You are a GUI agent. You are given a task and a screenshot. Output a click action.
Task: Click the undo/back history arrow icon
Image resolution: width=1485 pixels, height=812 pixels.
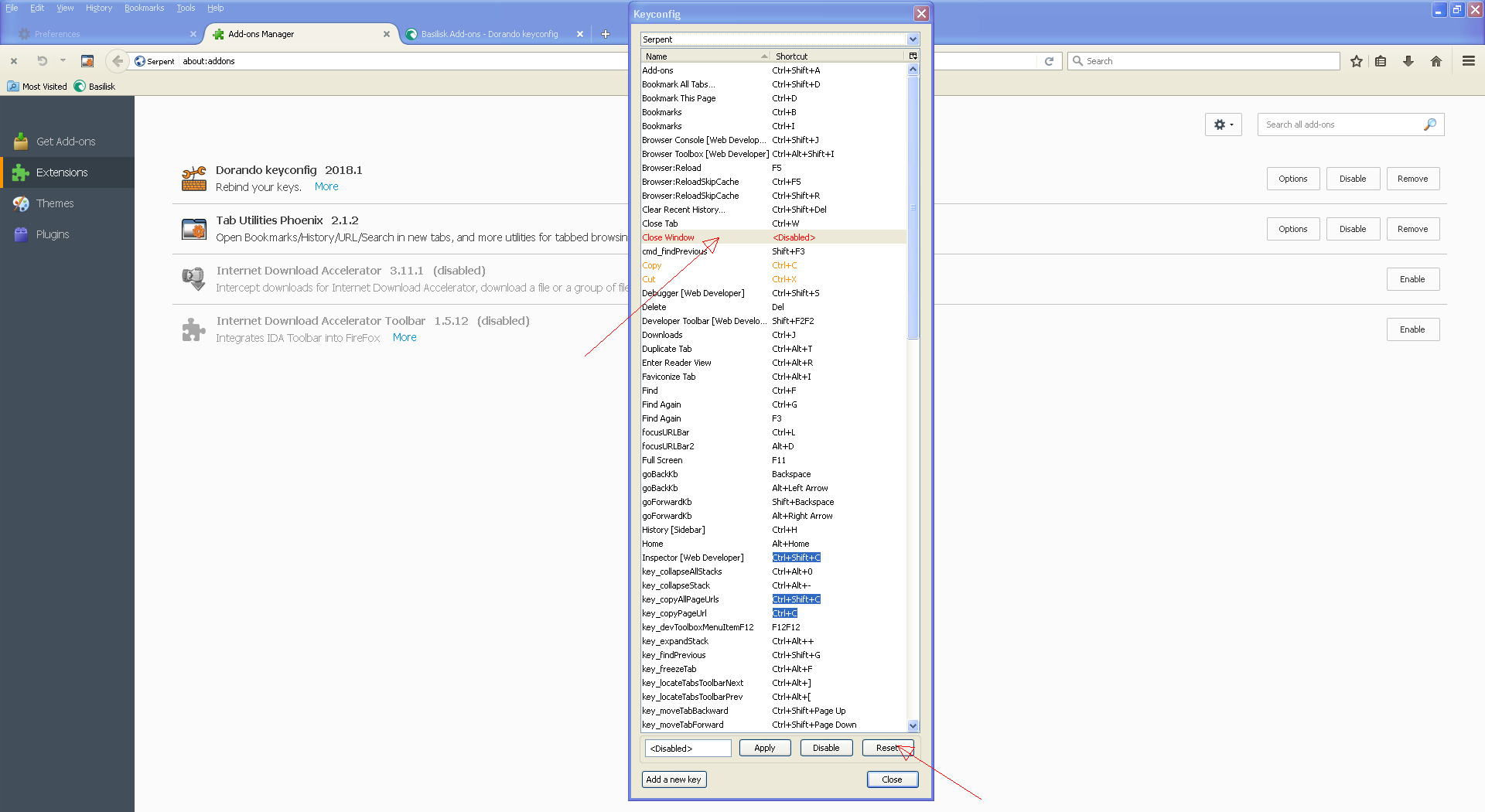(42, 61)
